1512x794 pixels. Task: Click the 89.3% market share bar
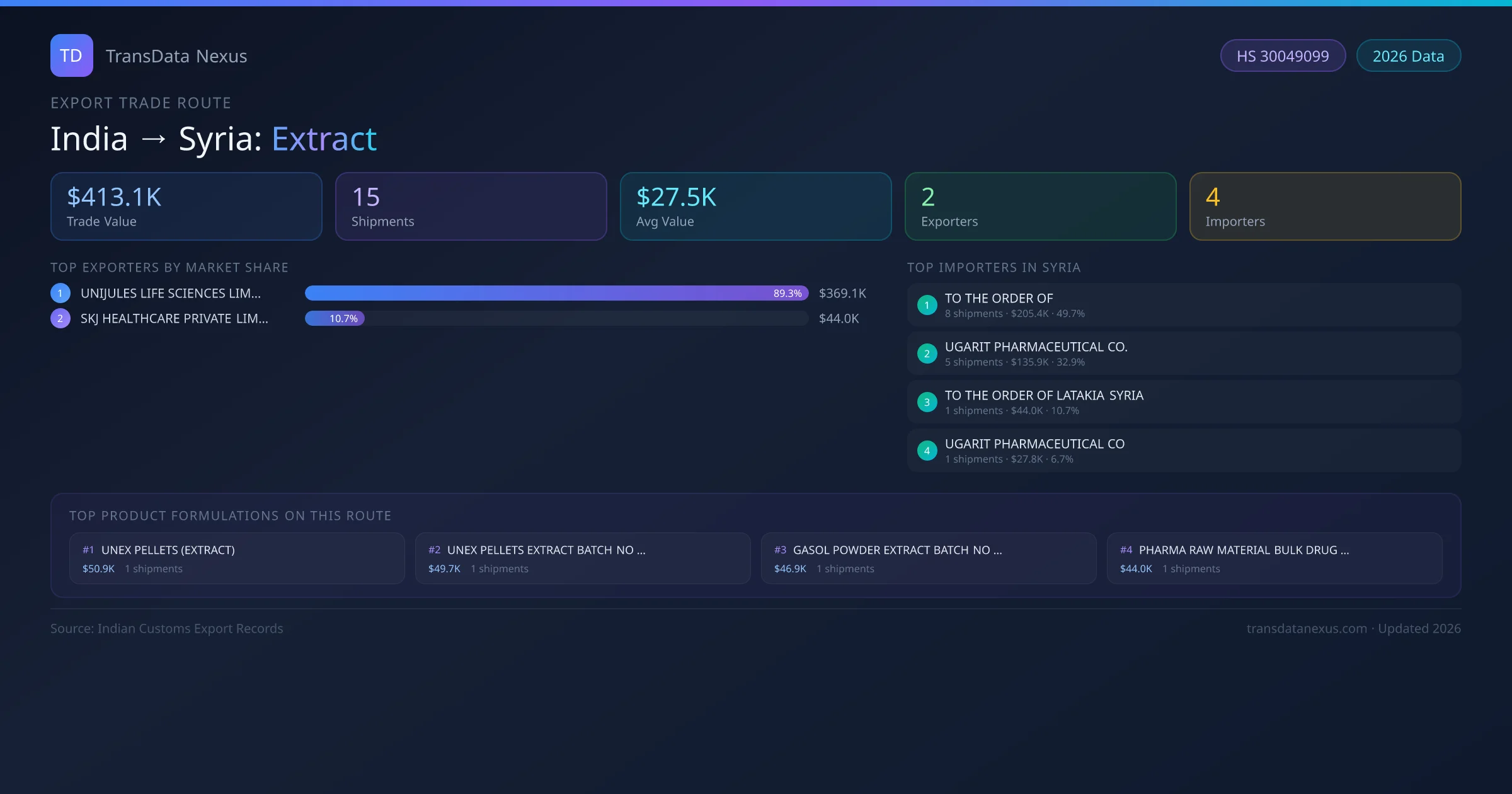click(x=556, y=293)
